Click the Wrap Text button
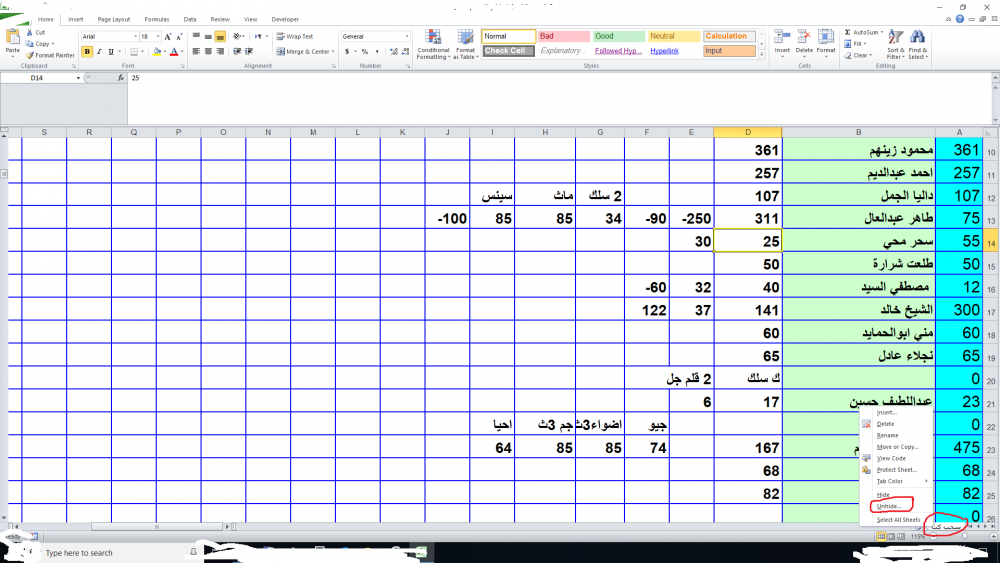This screenshot has width=1000, height=563. click(x=295, y=37)
